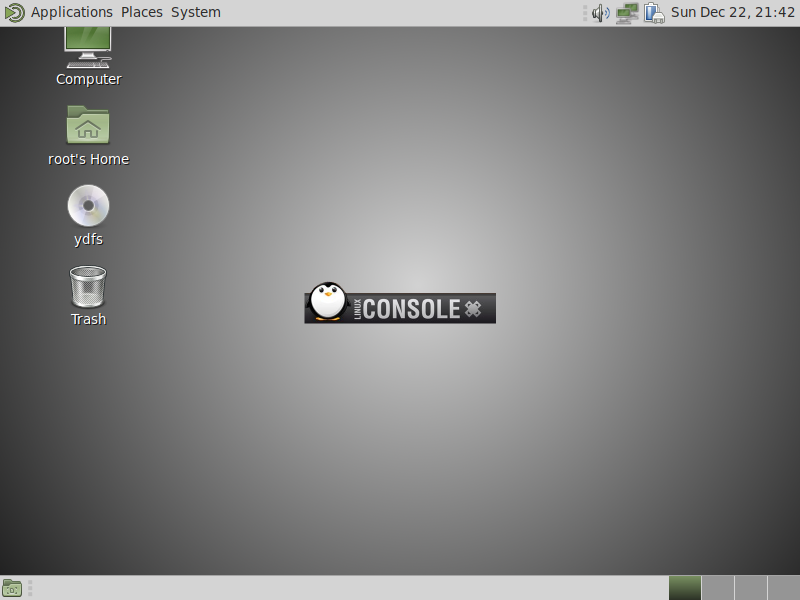Switch to the third workspace
The image size is (800, 600).
pos(750,588)
